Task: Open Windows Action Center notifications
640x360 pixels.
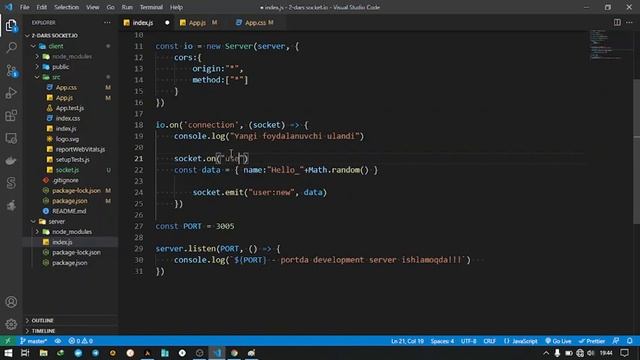Action: pyautogui.click(x=624, y=353)
